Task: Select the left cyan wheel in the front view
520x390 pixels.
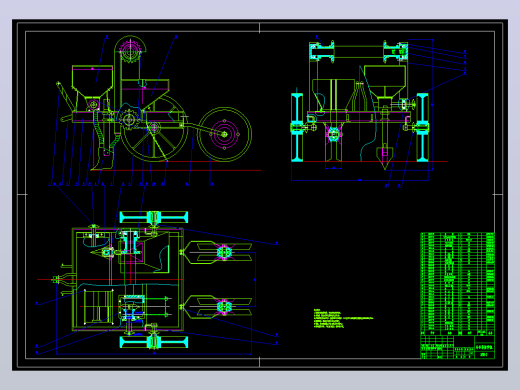Action: click(297, 128)
